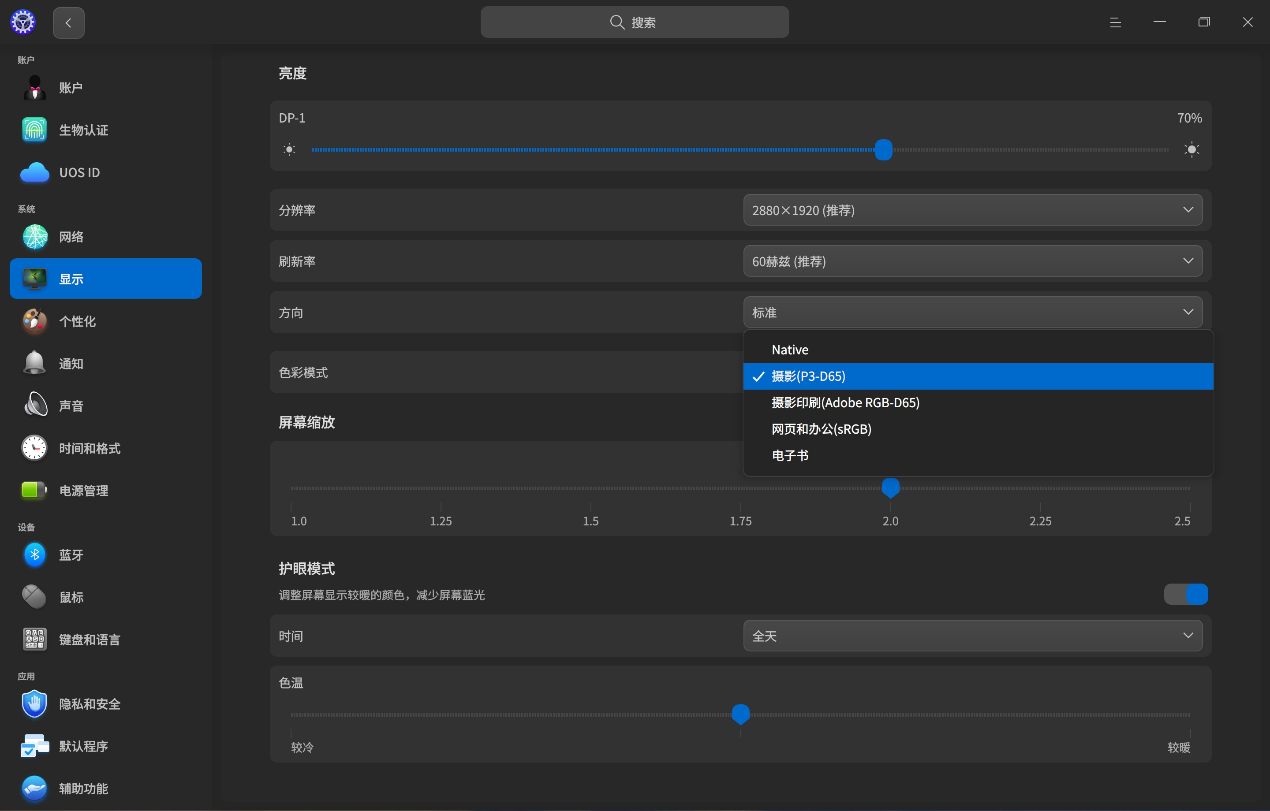Click the DP-1 brightness slider handle
Image resolution: width=1270 pixels, height=811 pixels.
(883, 150)
